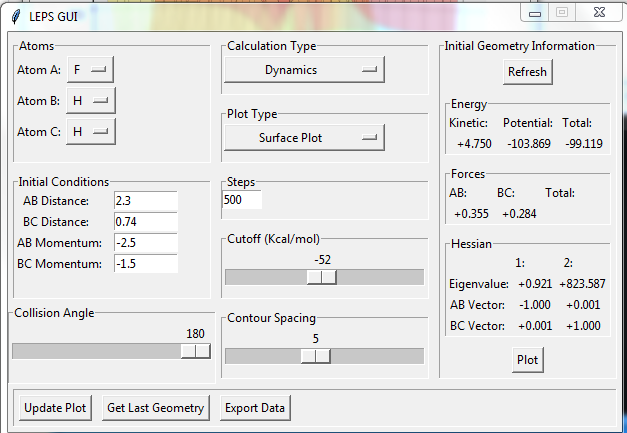Click the Export Data button
Screen dimensions: 627x433
click(255, 407)
